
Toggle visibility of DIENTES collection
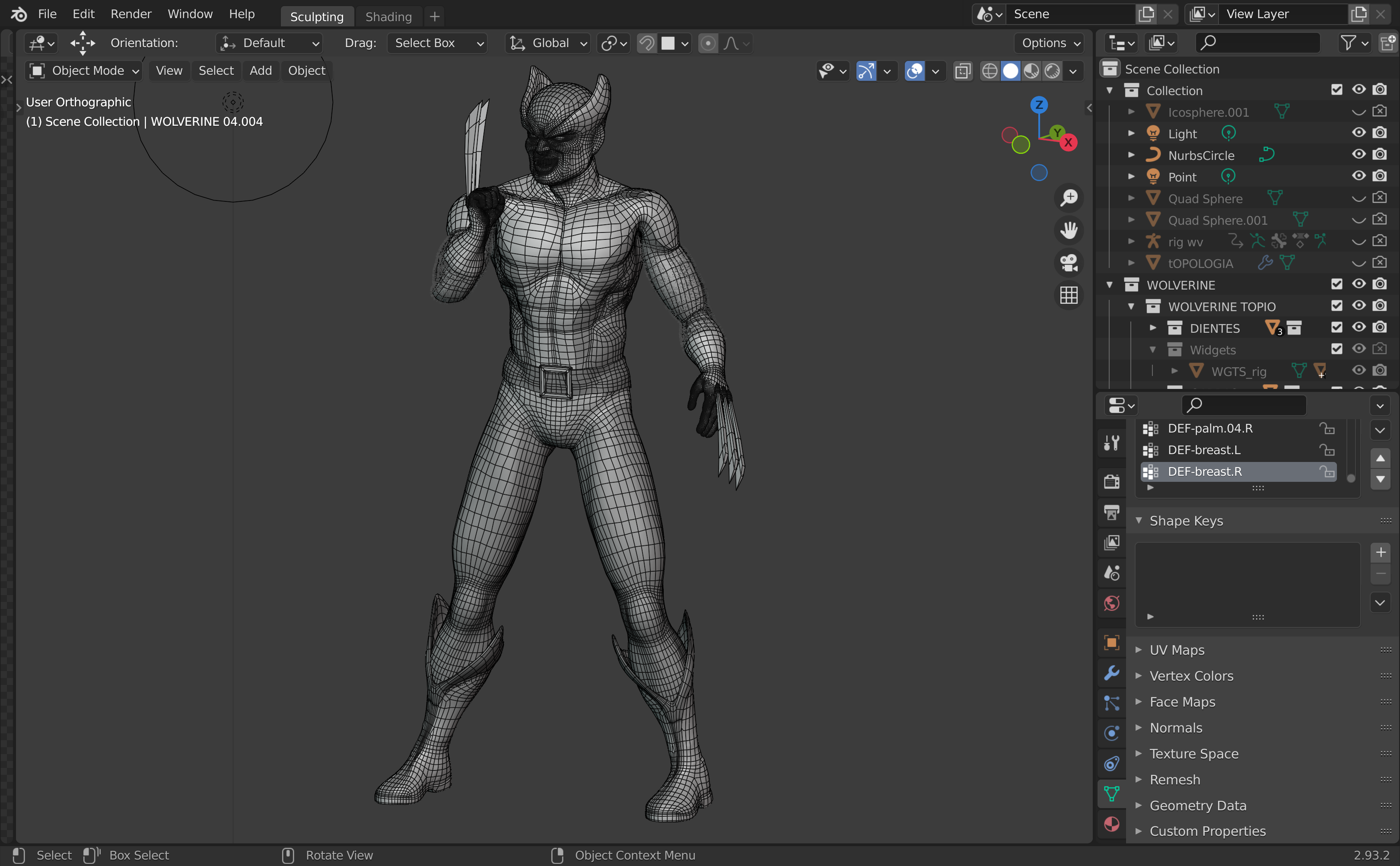[x=1358, y=328]
